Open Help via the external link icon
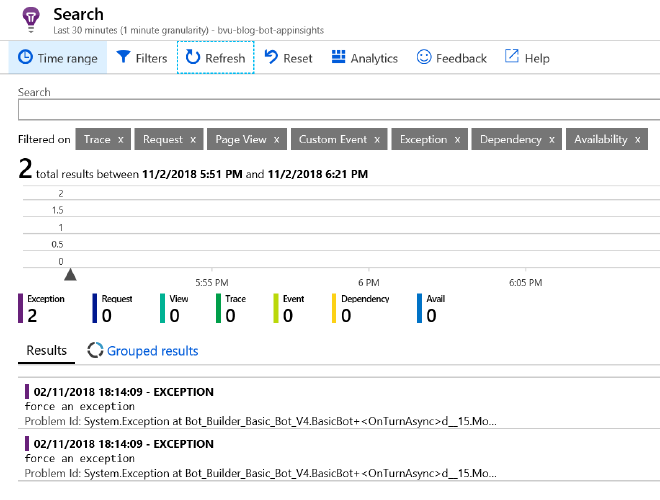The height and width of the screenshot is (500, 660). point(512,58)
